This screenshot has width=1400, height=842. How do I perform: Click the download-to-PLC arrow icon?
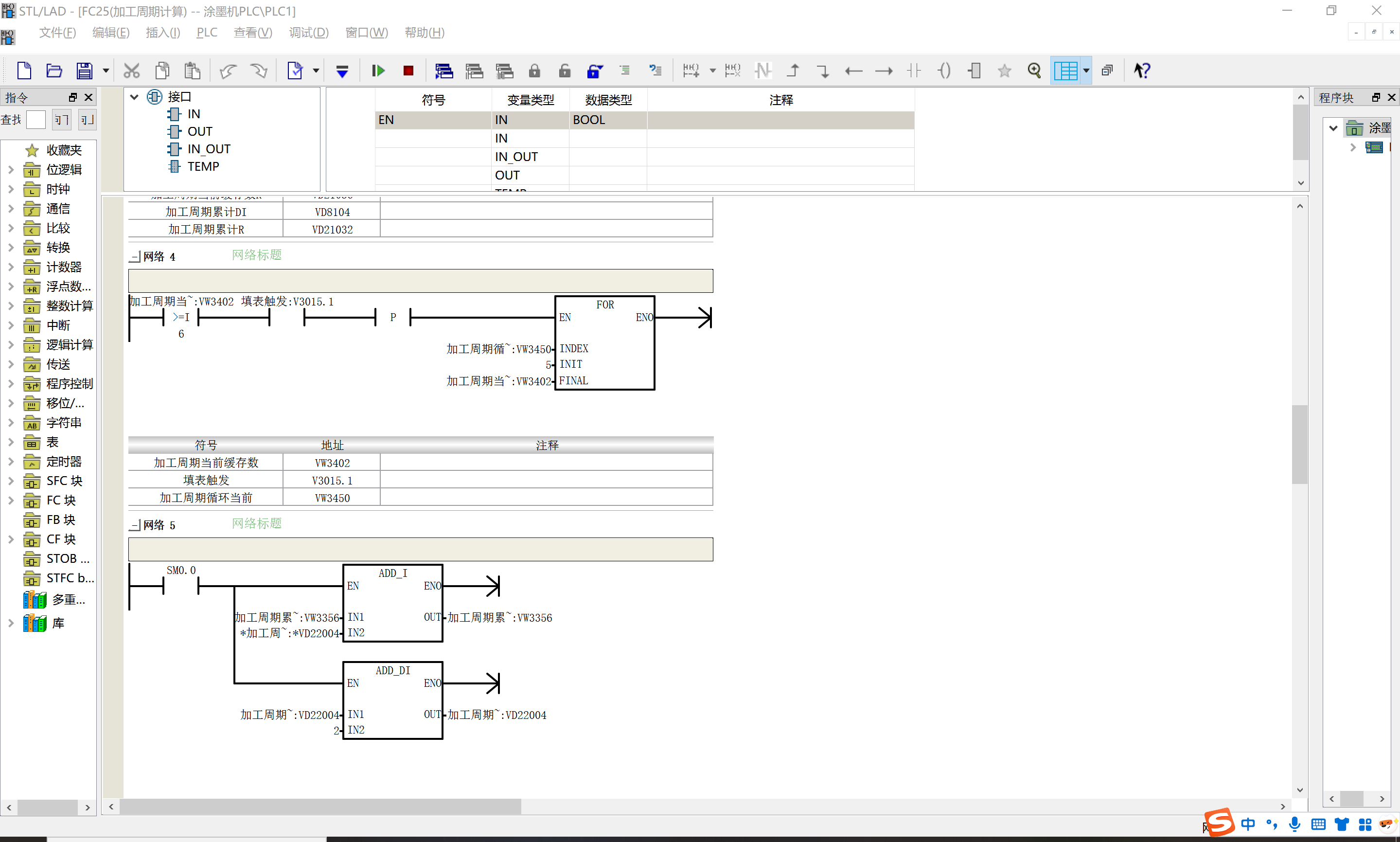342,71
